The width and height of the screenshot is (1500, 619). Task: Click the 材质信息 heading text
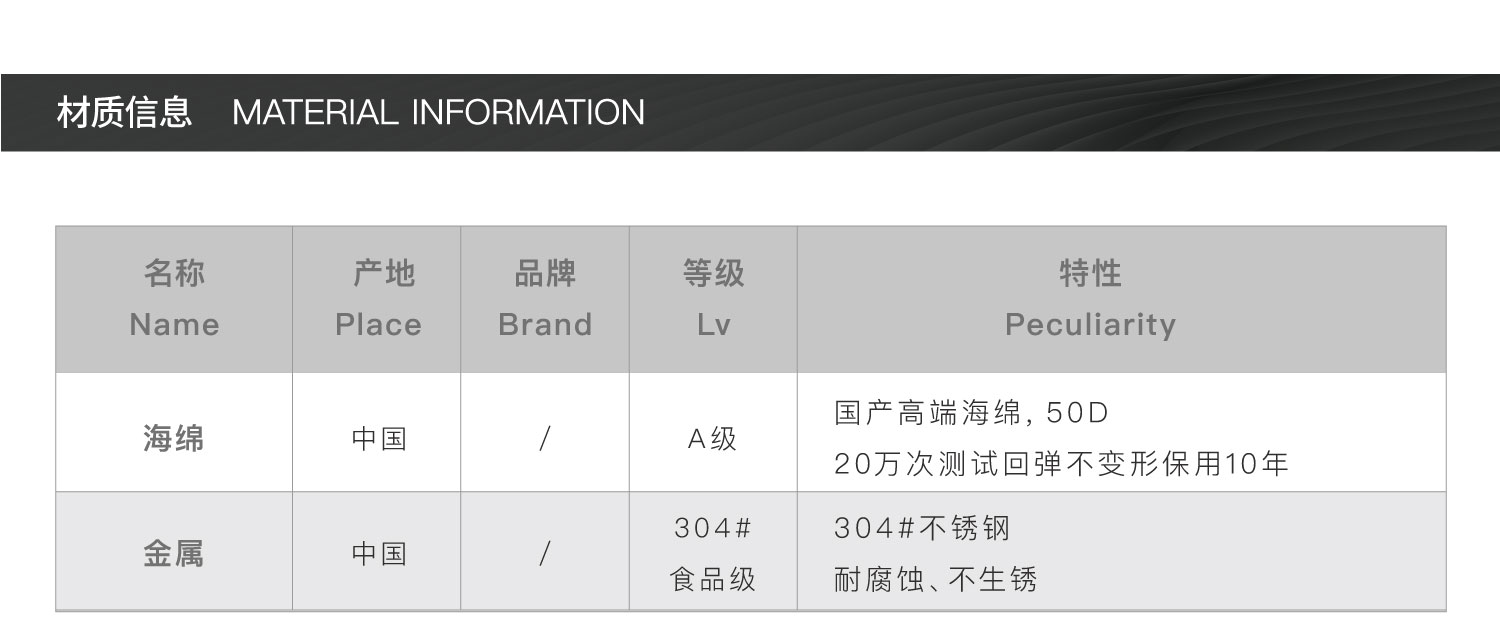point(123,112)
